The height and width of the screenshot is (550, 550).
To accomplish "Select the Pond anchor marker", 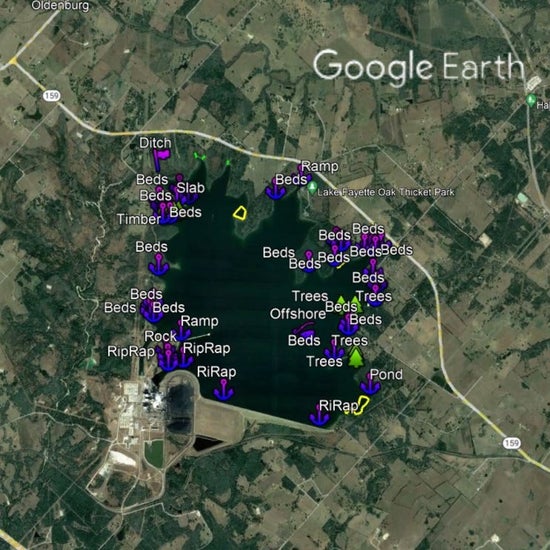I will 370,384.
